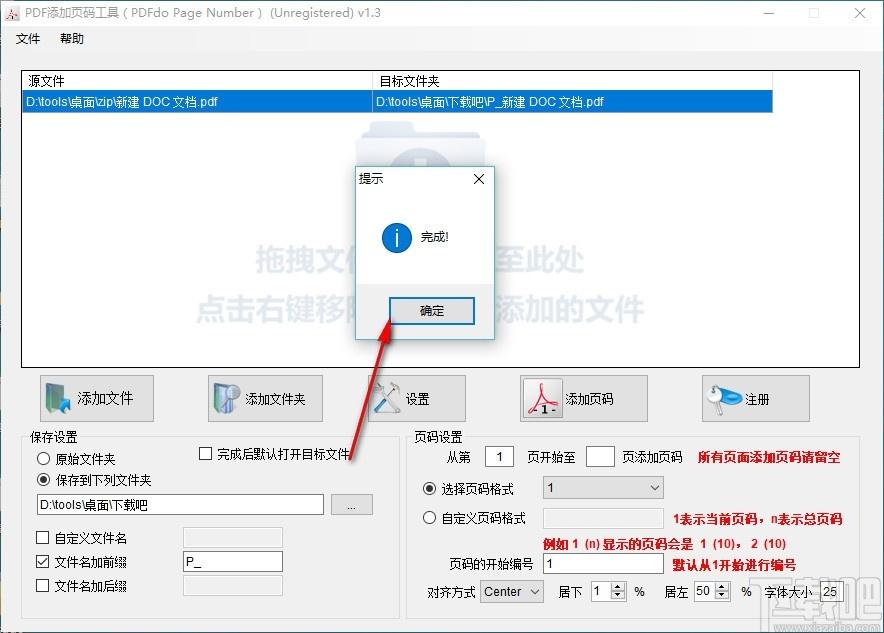Image resolution: width=884 pixels, height=633 pixels.
Task: Click the target path P_新建 DOC 文档.pdf cell
Action: point(572,102)
